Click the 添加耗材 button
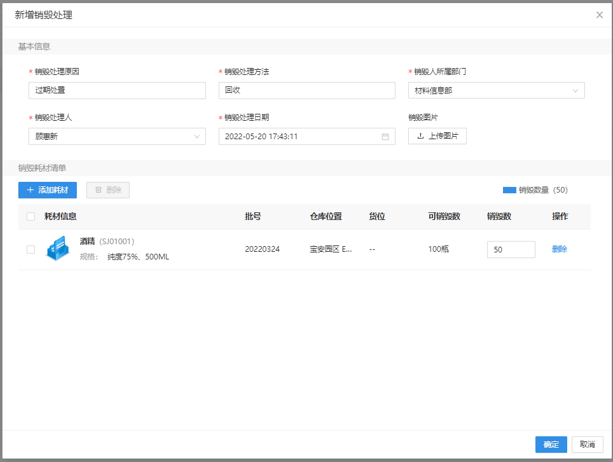The width and height of the screenshot is (613, 462). (47, 190)
